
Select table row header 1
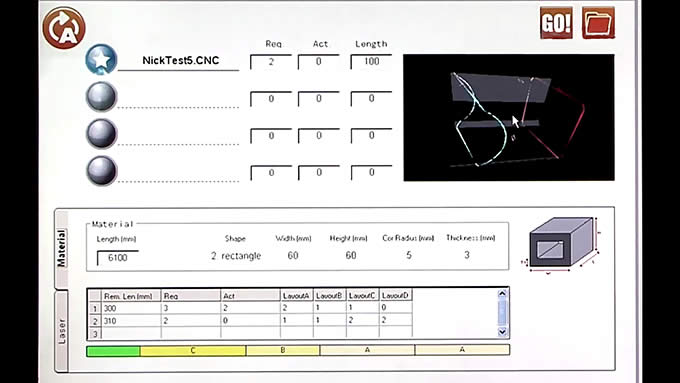pyautogui.click(x=95, y=308)
